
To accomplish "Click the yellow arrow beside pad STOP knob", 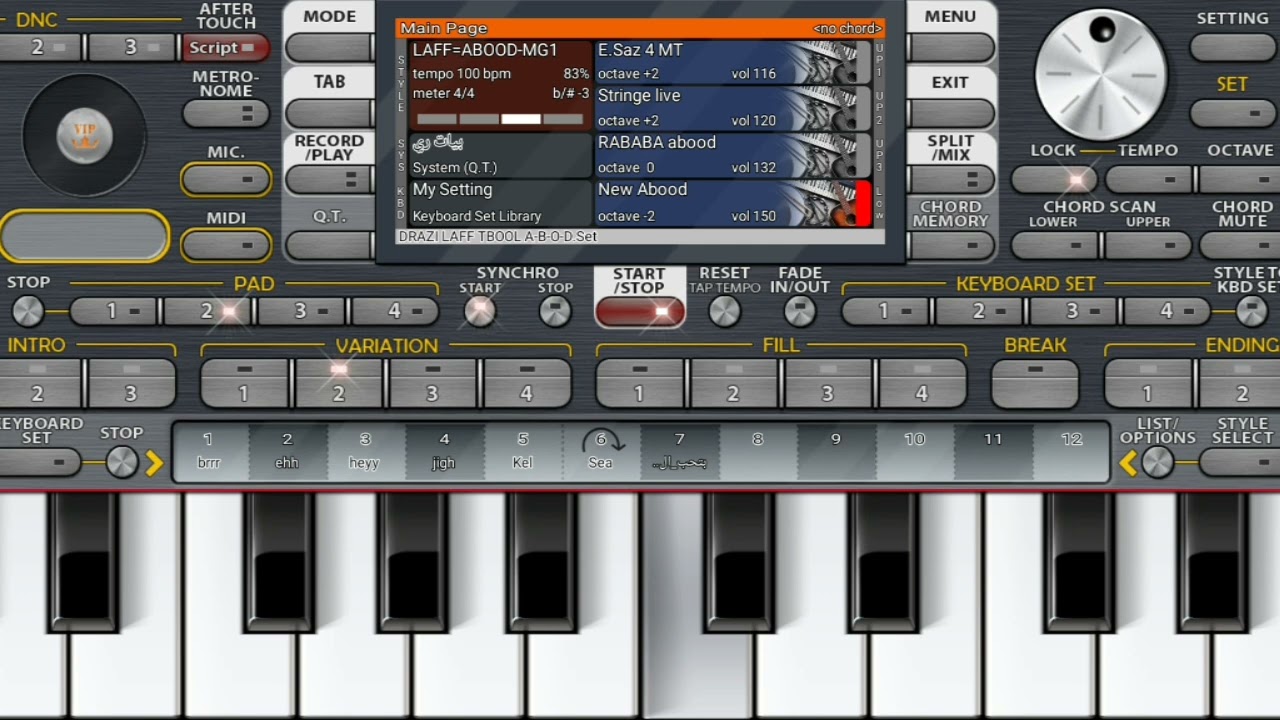I will click(154, 463).
